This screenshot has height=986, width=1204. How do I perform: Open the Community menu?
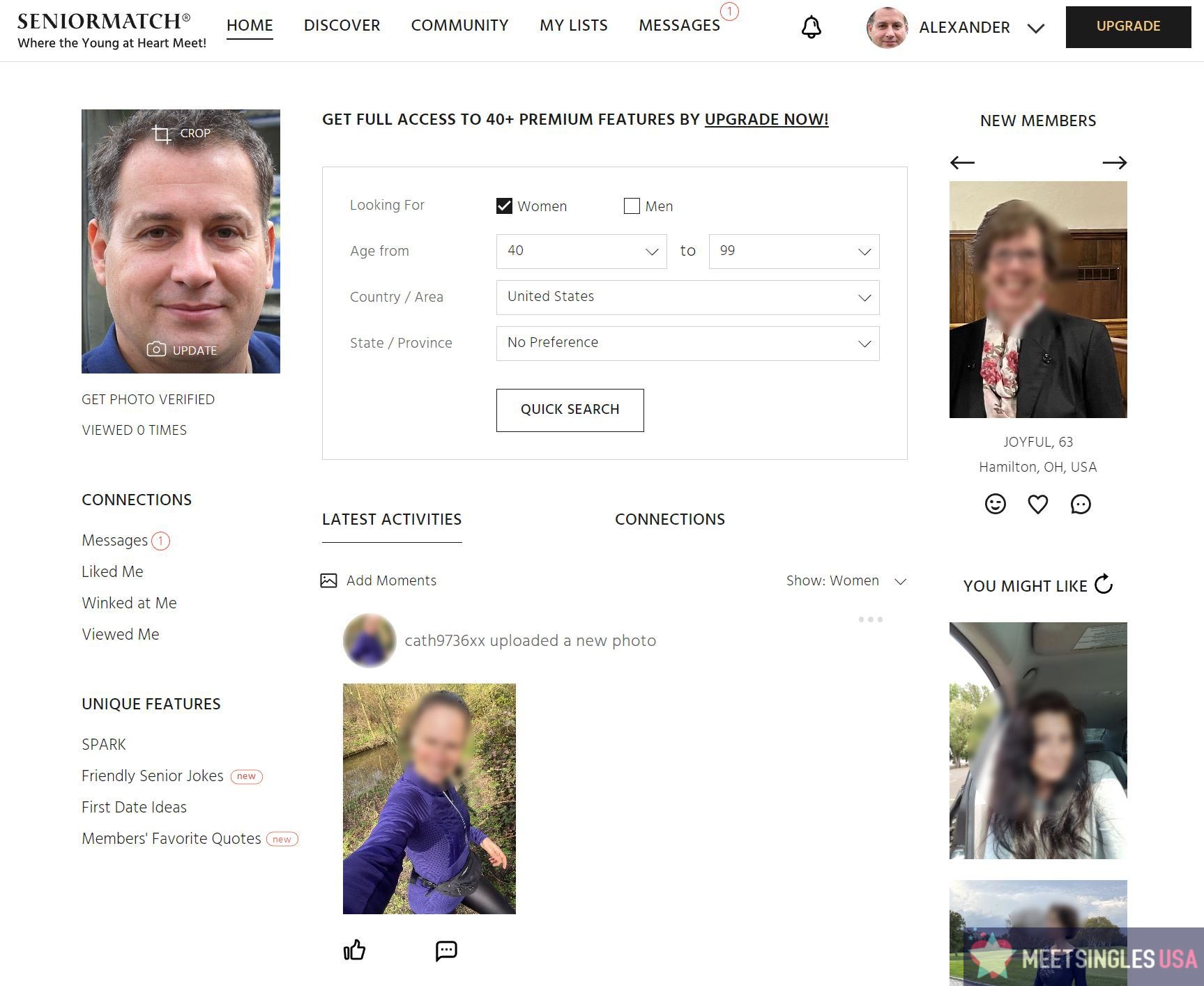[x=459, y=25]
